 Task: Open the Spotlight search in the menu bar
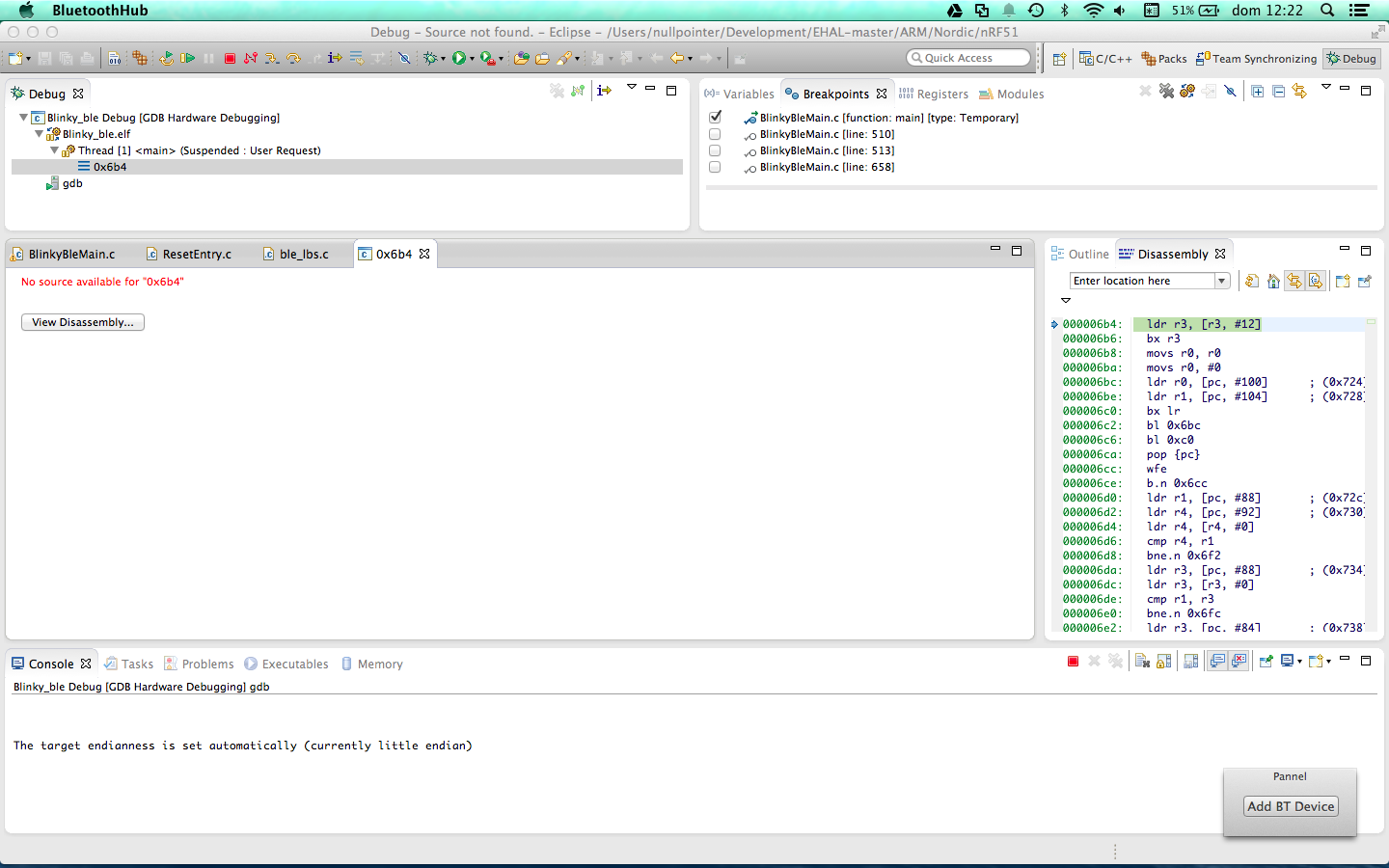pyautogui.click(x=1327, y=11)
